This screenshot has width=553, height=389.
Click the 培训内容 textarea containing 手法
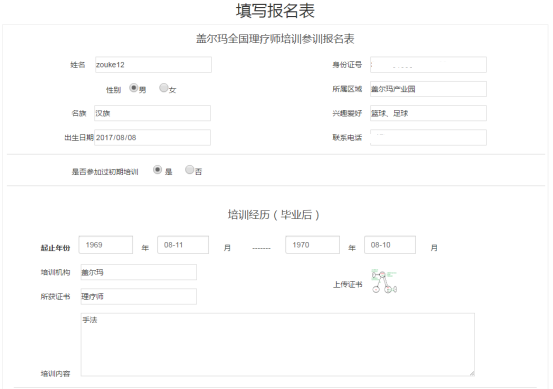tap(277, 344)
